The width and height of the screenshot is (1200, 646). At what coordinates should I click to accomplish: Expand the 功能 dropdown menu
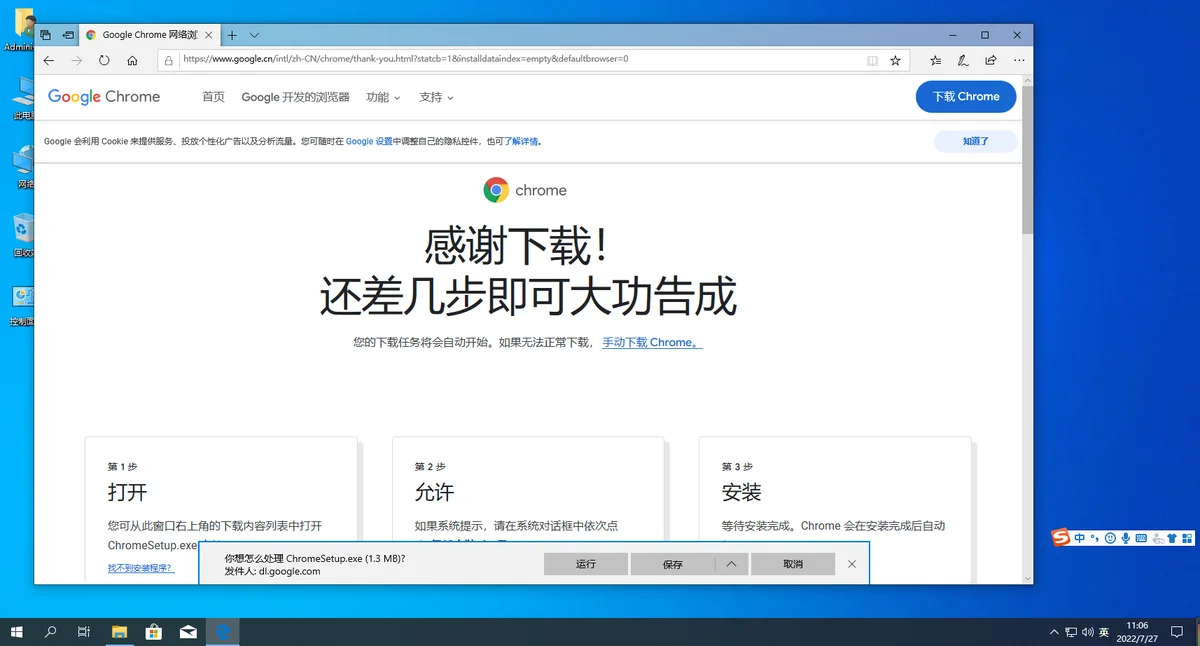coord(383,97)
